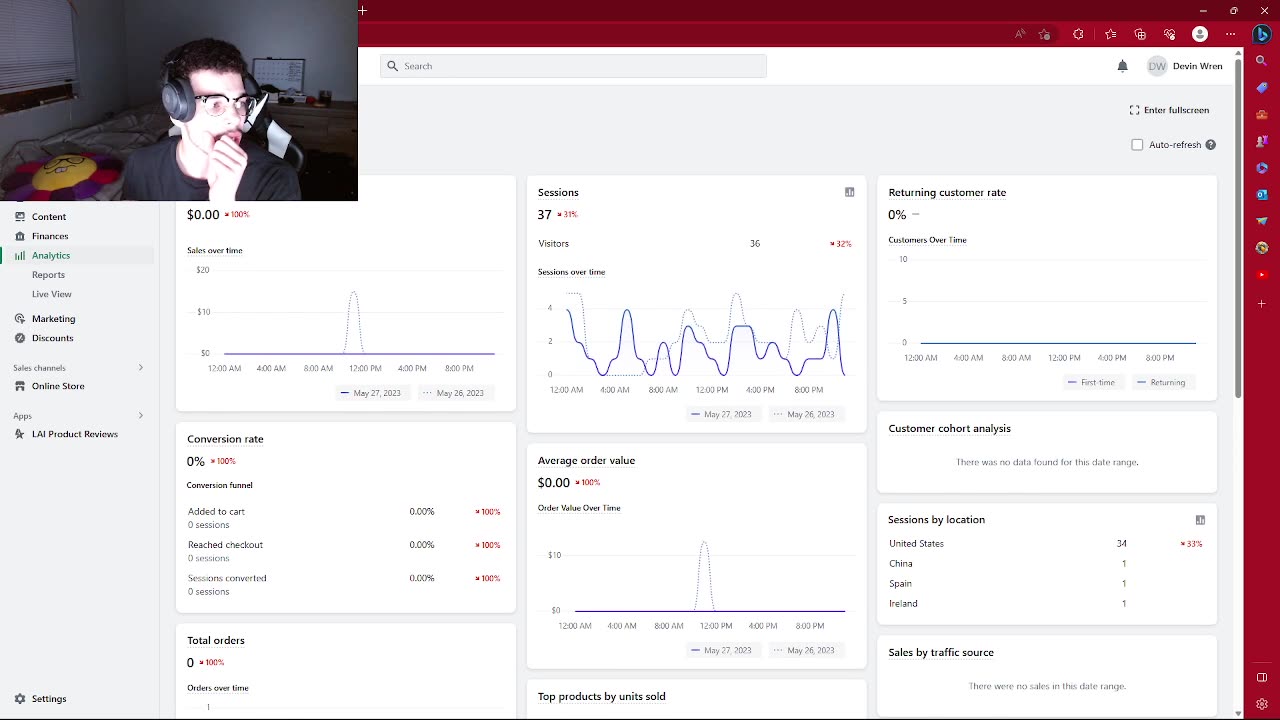This screenshot has width=1280, height=720.
Task: Click the Reached checkout funnel row
Action: tap(344, 551)
